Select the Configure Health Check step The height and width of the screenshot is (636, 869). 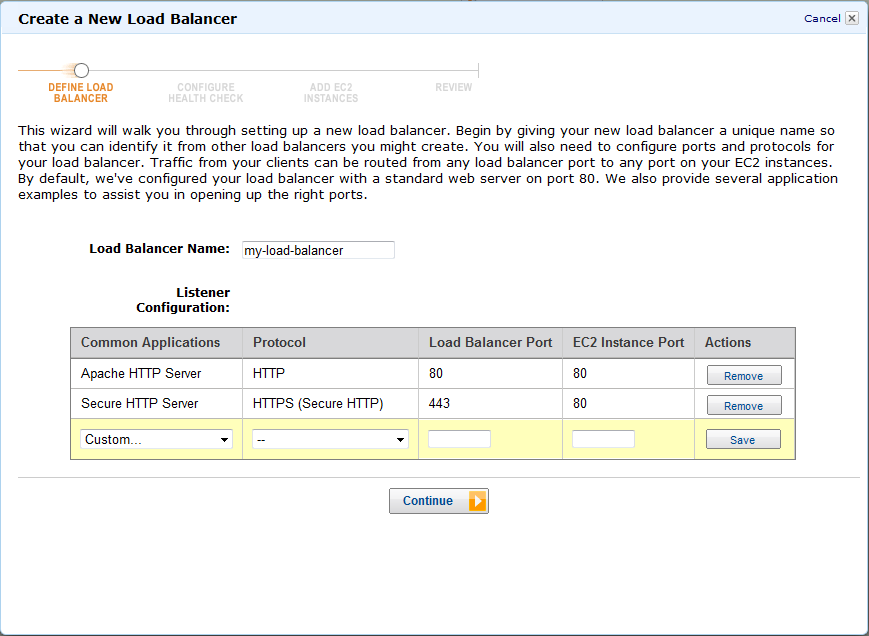205,92
